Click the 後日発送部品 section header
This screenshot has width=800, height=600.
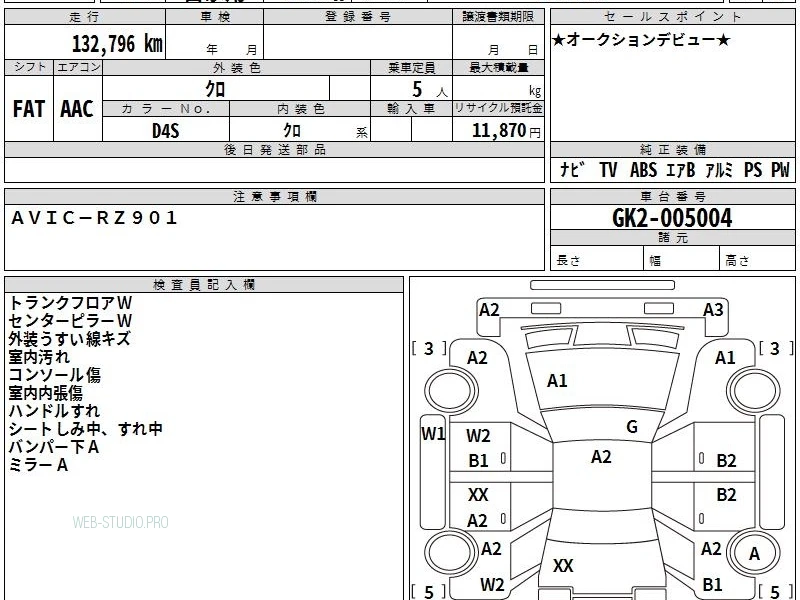(274, 149)
